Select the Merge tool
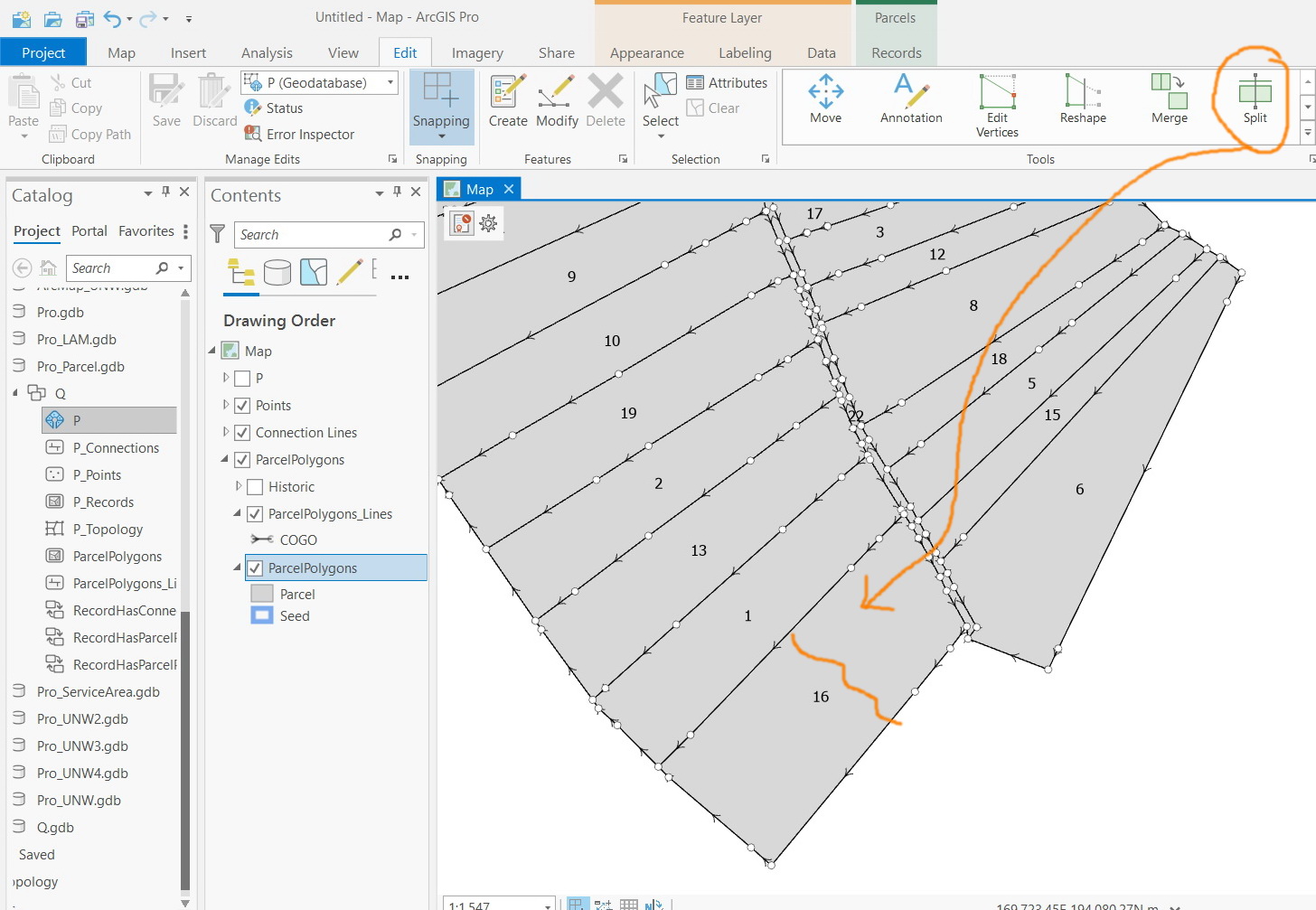 1169,99
